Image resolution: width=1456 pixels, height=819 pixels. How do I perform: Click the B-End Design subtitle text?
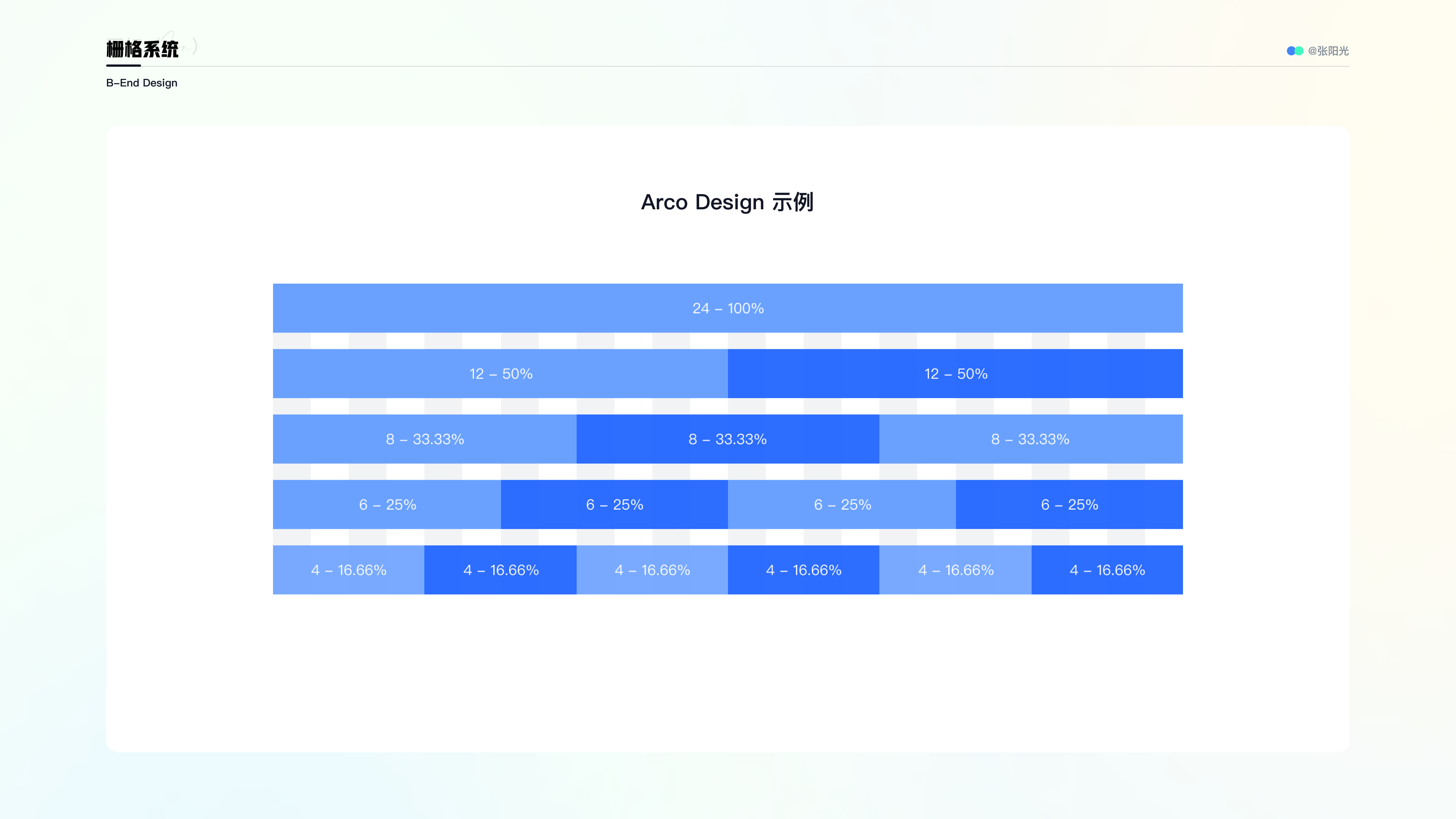tap(142, 83)
